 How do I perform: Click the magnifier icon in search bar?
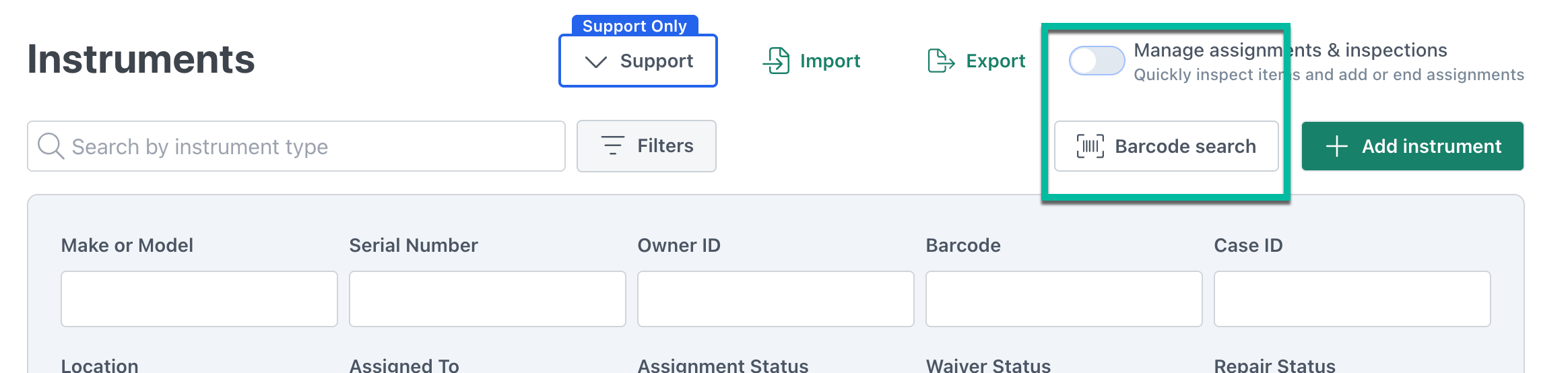point(51,146)
